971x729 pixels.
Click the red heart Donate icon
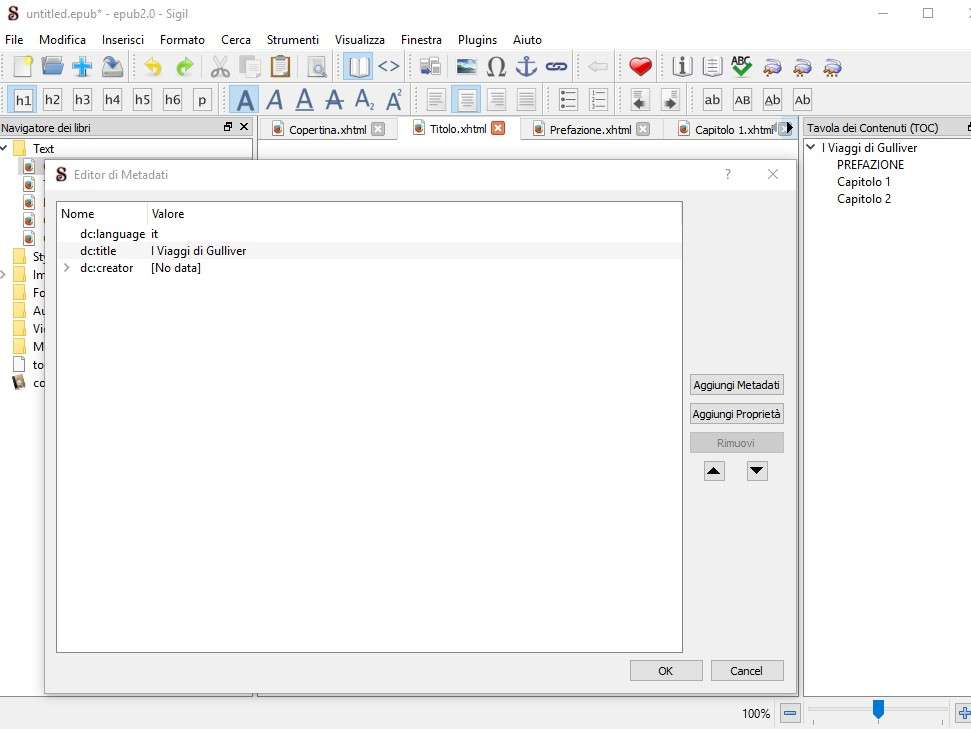click(640, 67)
